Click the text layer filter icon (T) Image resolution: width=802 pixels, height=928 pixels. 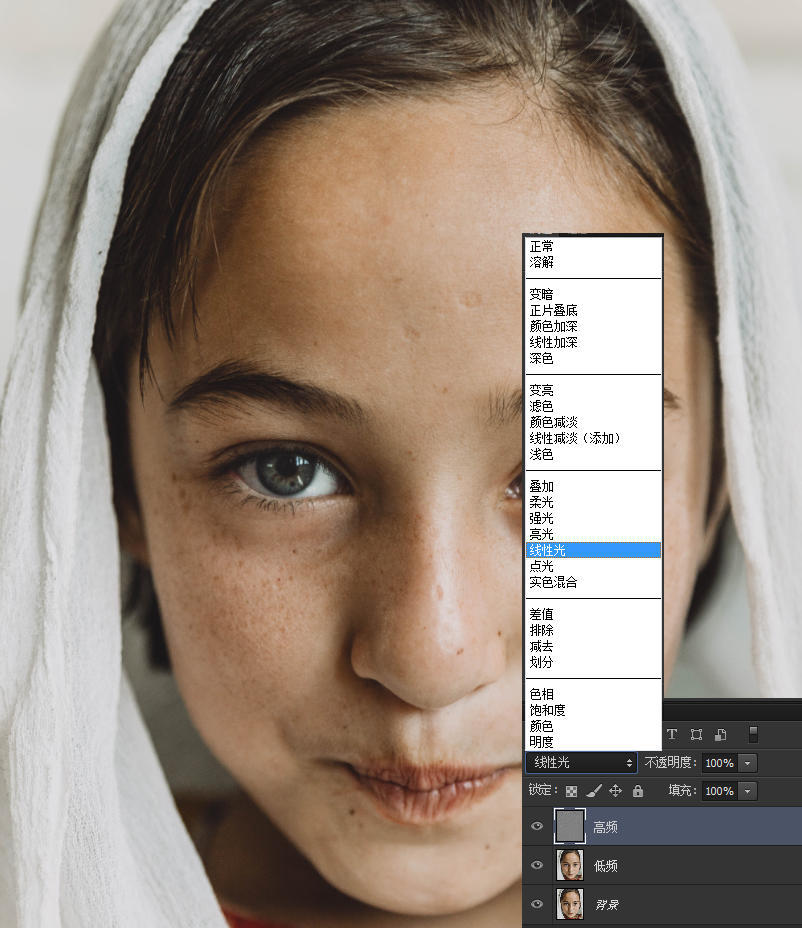tap(672, 734)
